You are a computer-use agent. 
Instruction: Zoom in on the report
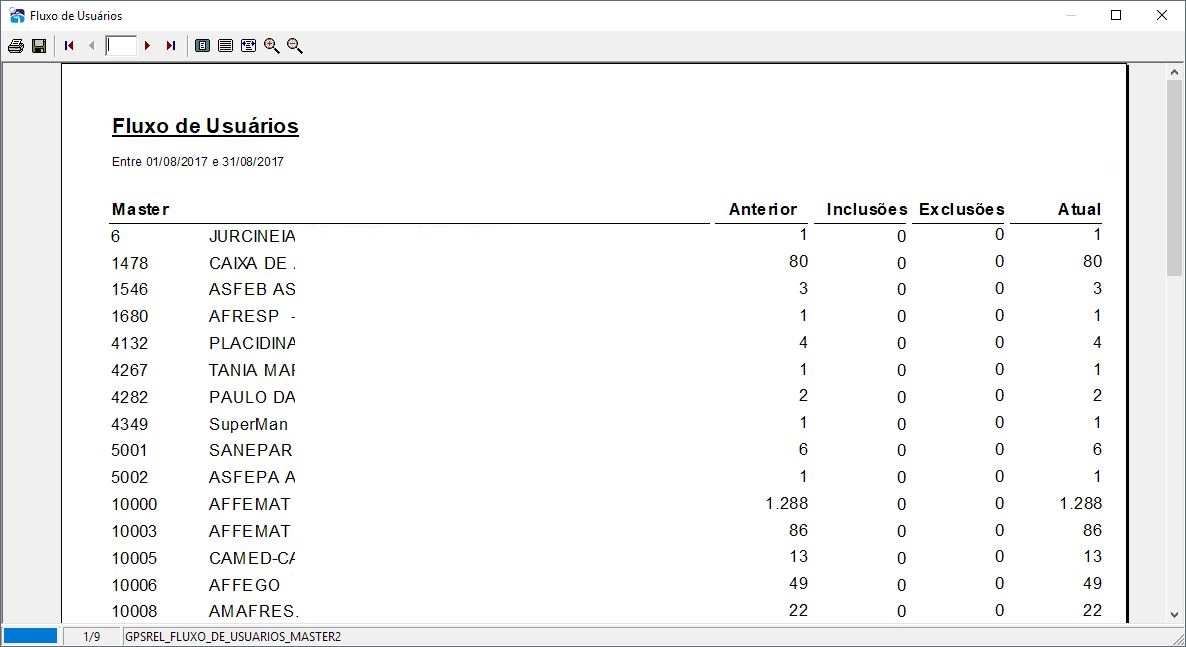tap(272, 46)
